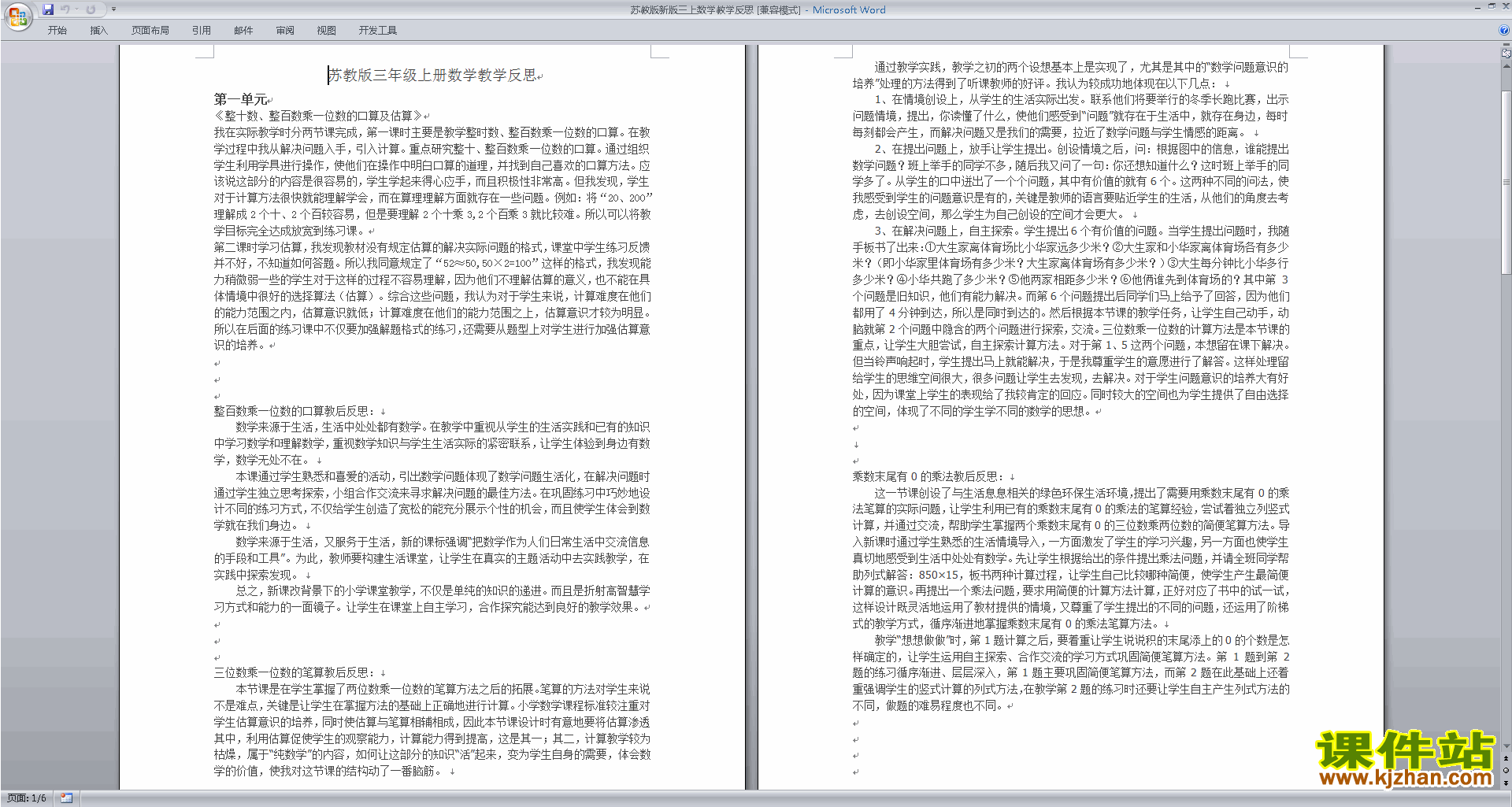Open the 引用 ribbon tab
Screen dimensions: 1512x807
point(202,31)
